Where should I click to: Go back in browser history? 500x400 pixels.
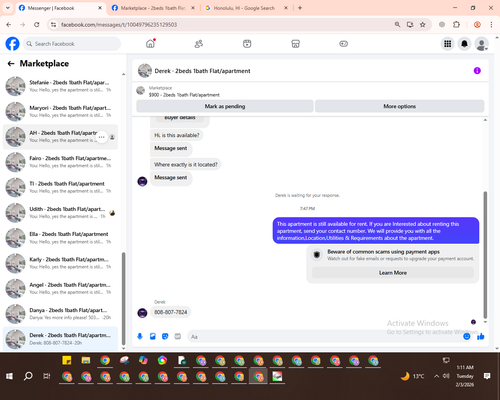[x=9, y=24]
